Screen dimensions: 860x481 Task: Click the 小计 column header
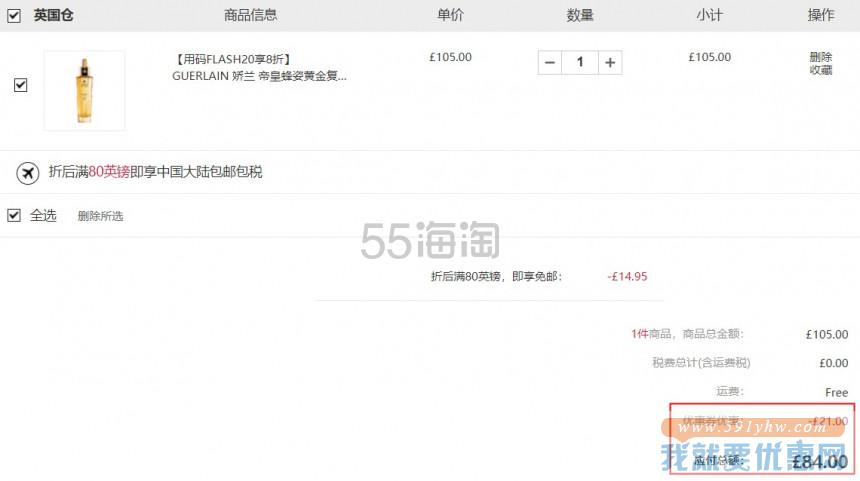[710, 15]
